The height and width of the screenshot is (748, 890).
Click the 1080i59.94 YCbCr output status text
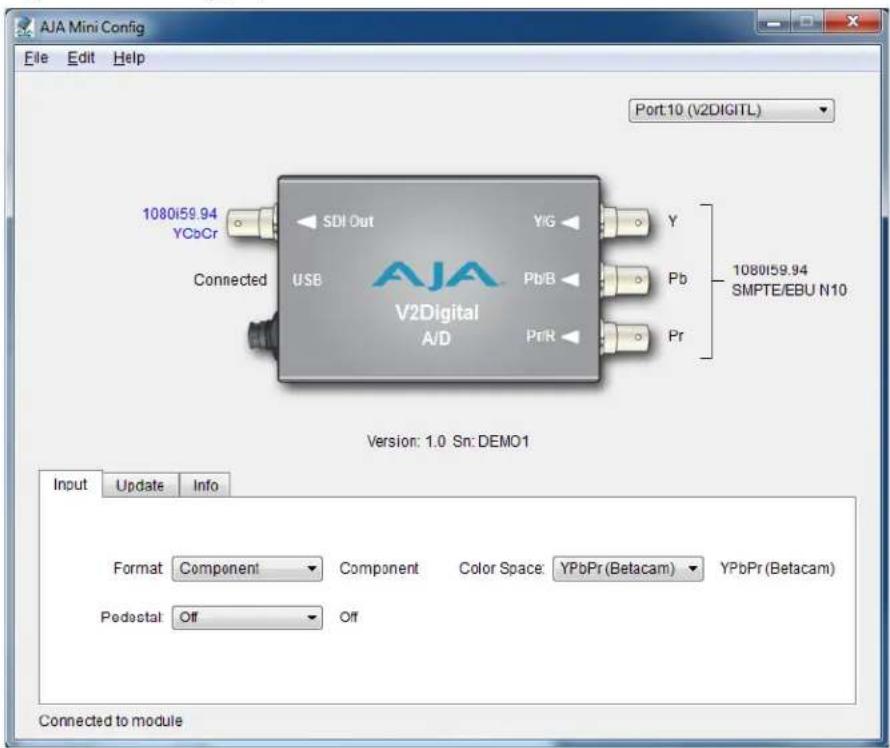(x=180, y=223)
